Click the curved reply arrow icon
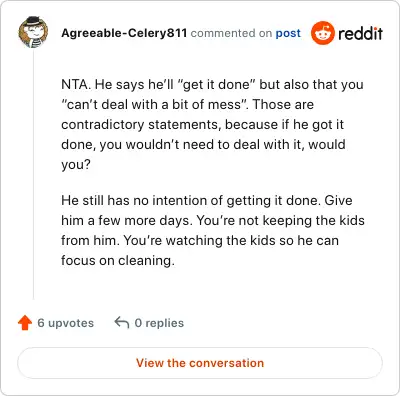Screen dimensions: 400x396 122,322
